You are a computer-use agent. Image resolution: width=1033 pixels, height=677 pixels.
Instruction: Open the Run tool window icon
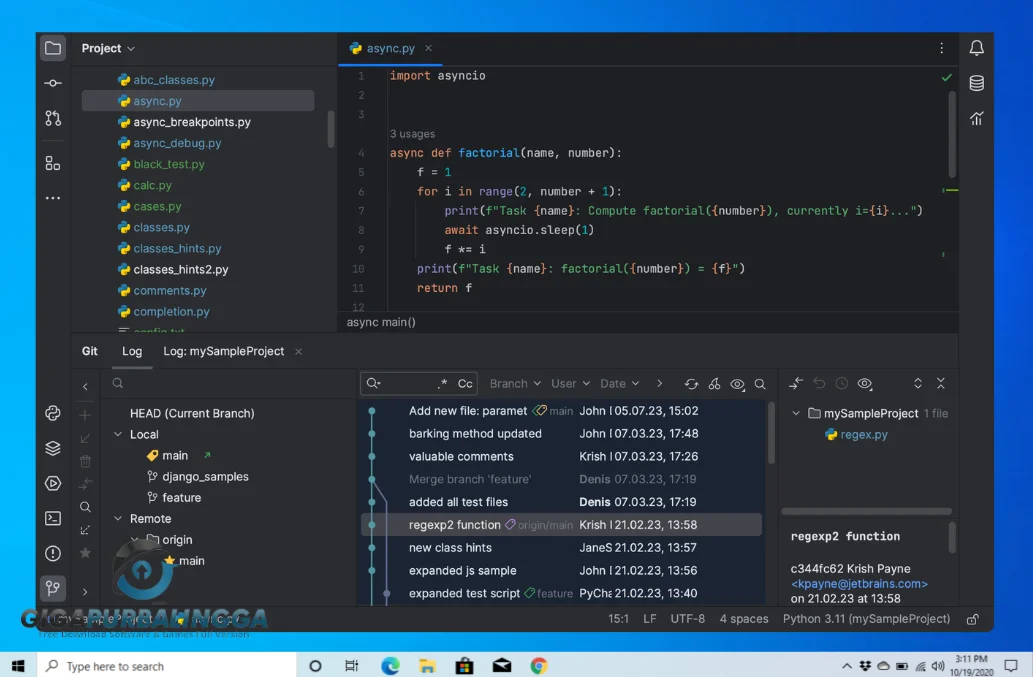coord(53,483)
